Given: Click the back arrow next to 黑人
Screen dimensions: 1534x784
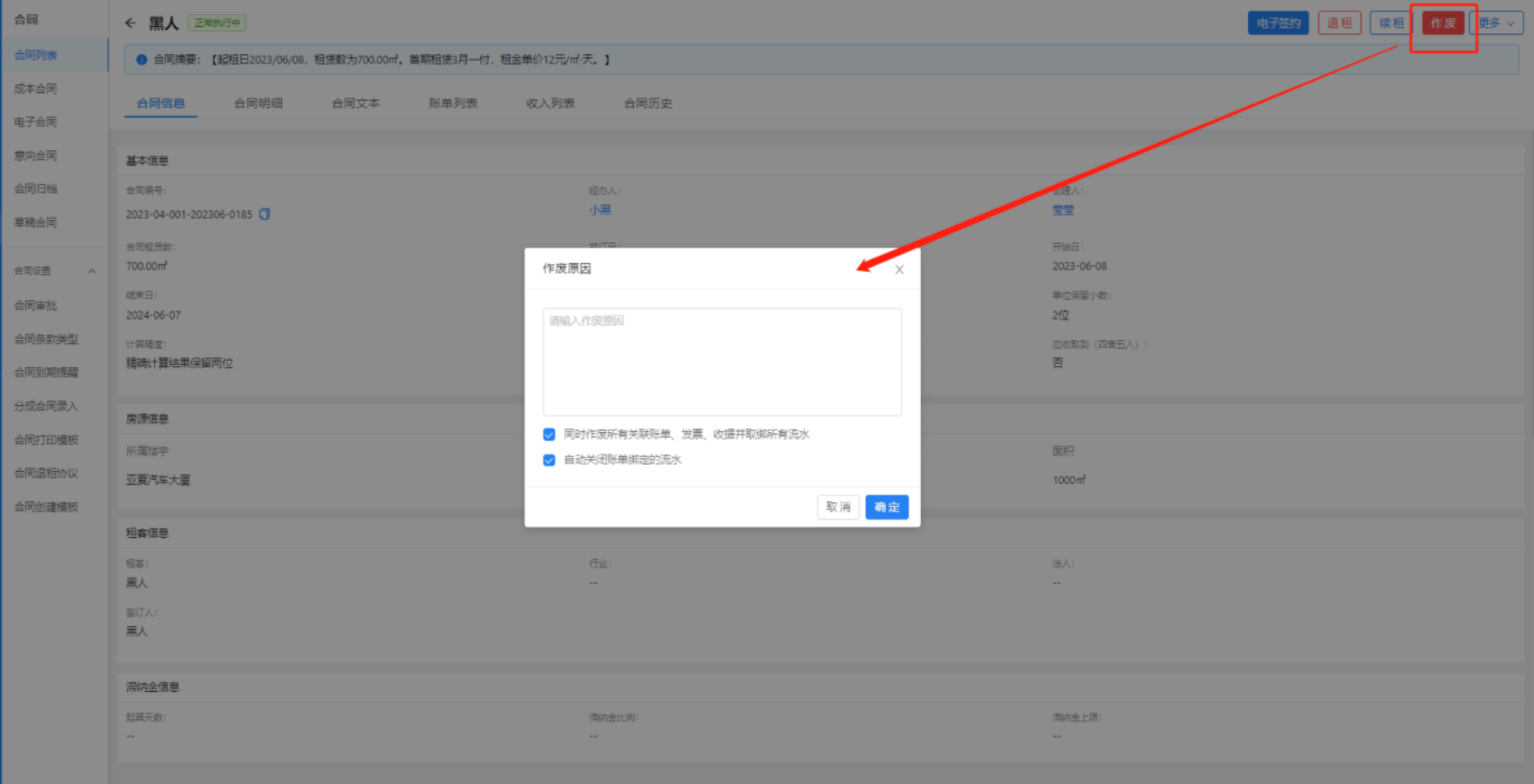Looking at the screenshot, I should point(130,23).
